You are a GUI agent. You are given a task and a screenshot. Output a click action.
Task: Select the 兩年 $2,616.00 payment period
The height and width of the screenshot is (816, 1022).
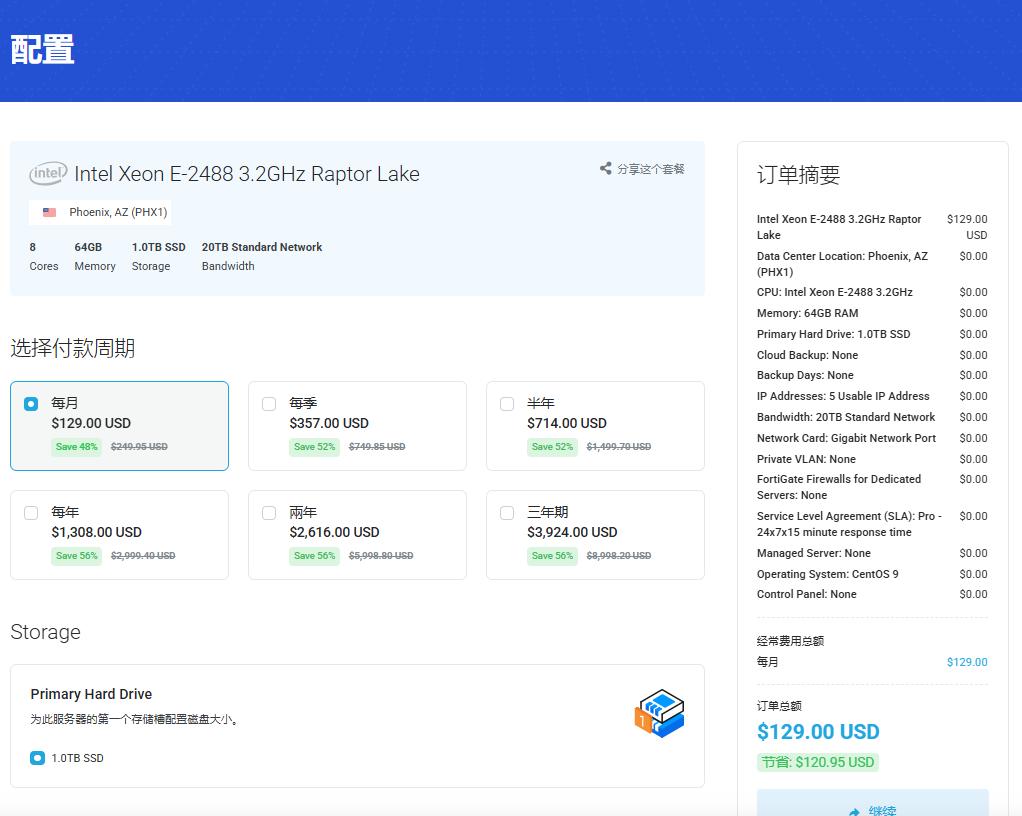point(269,513)
